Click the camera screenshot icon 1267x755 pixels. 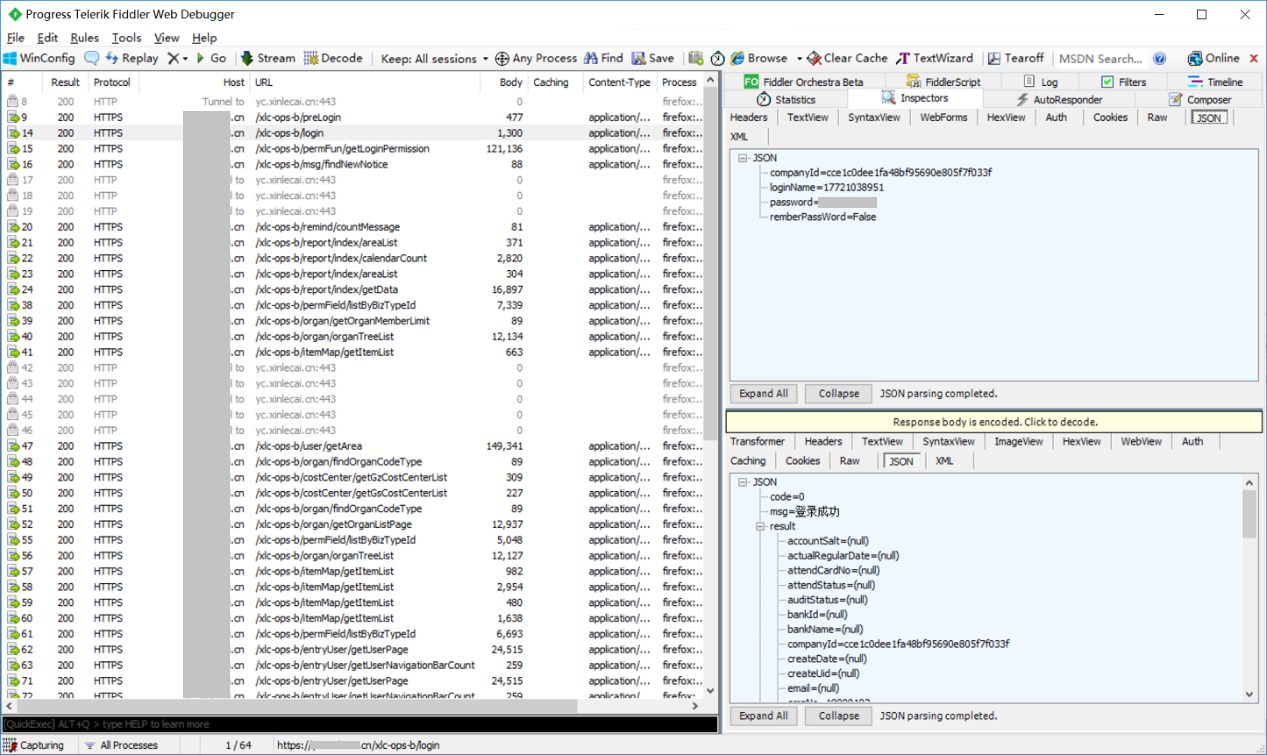pyautogui.click(x=696, y=58)
